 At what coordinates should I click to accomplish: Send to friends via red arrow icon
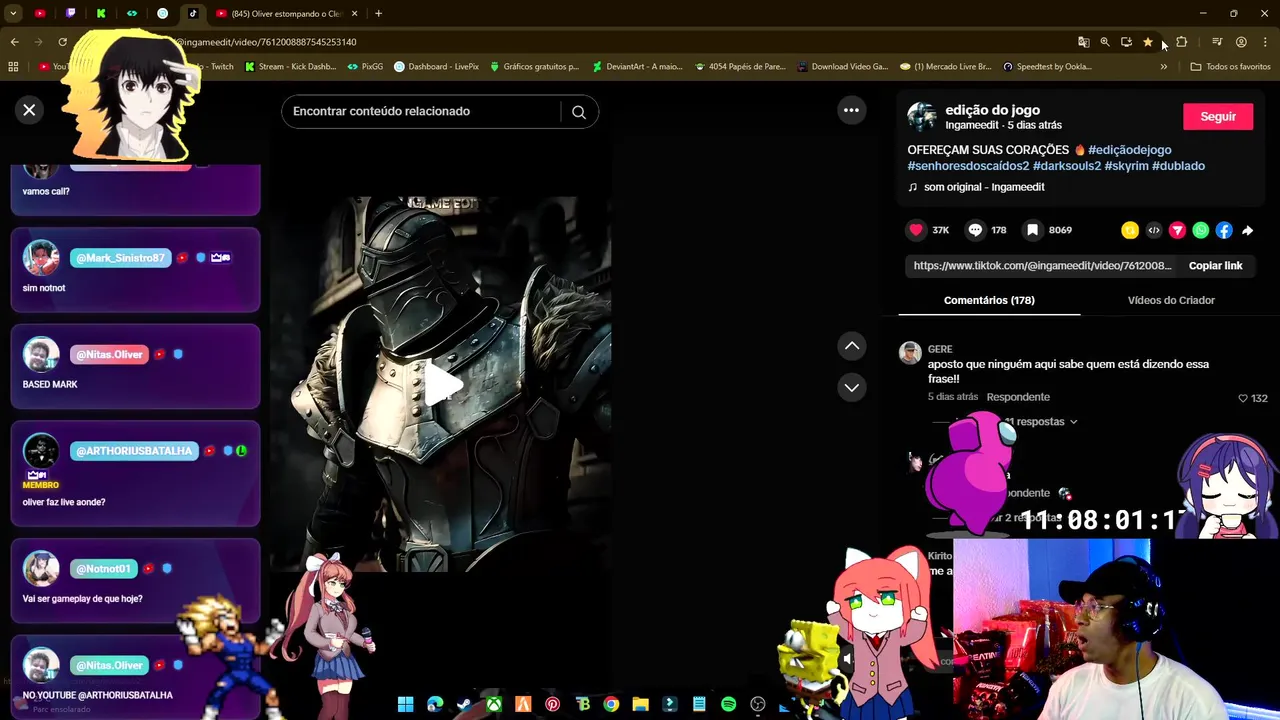(x=1177, y=230)
